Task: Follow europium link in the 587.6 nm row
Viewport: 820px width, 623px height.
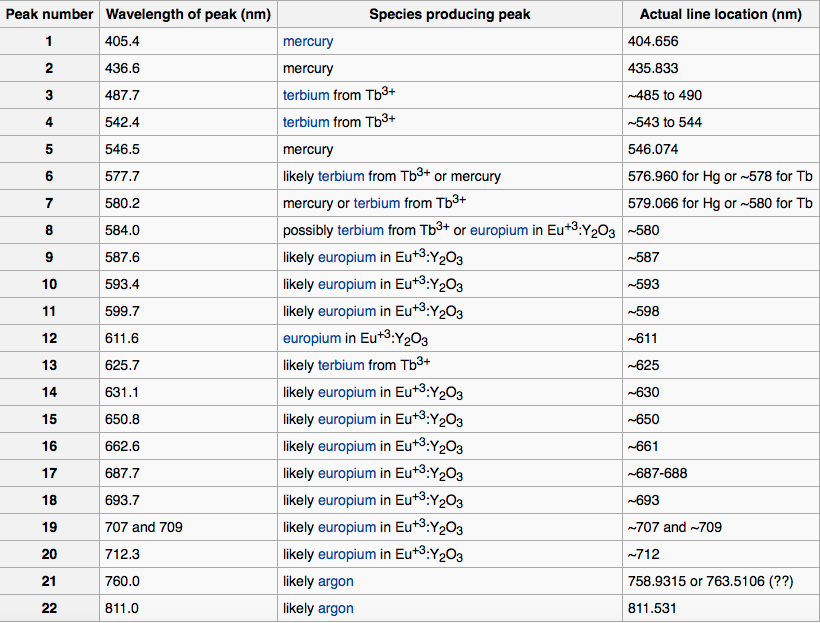Action: [346, 257]
